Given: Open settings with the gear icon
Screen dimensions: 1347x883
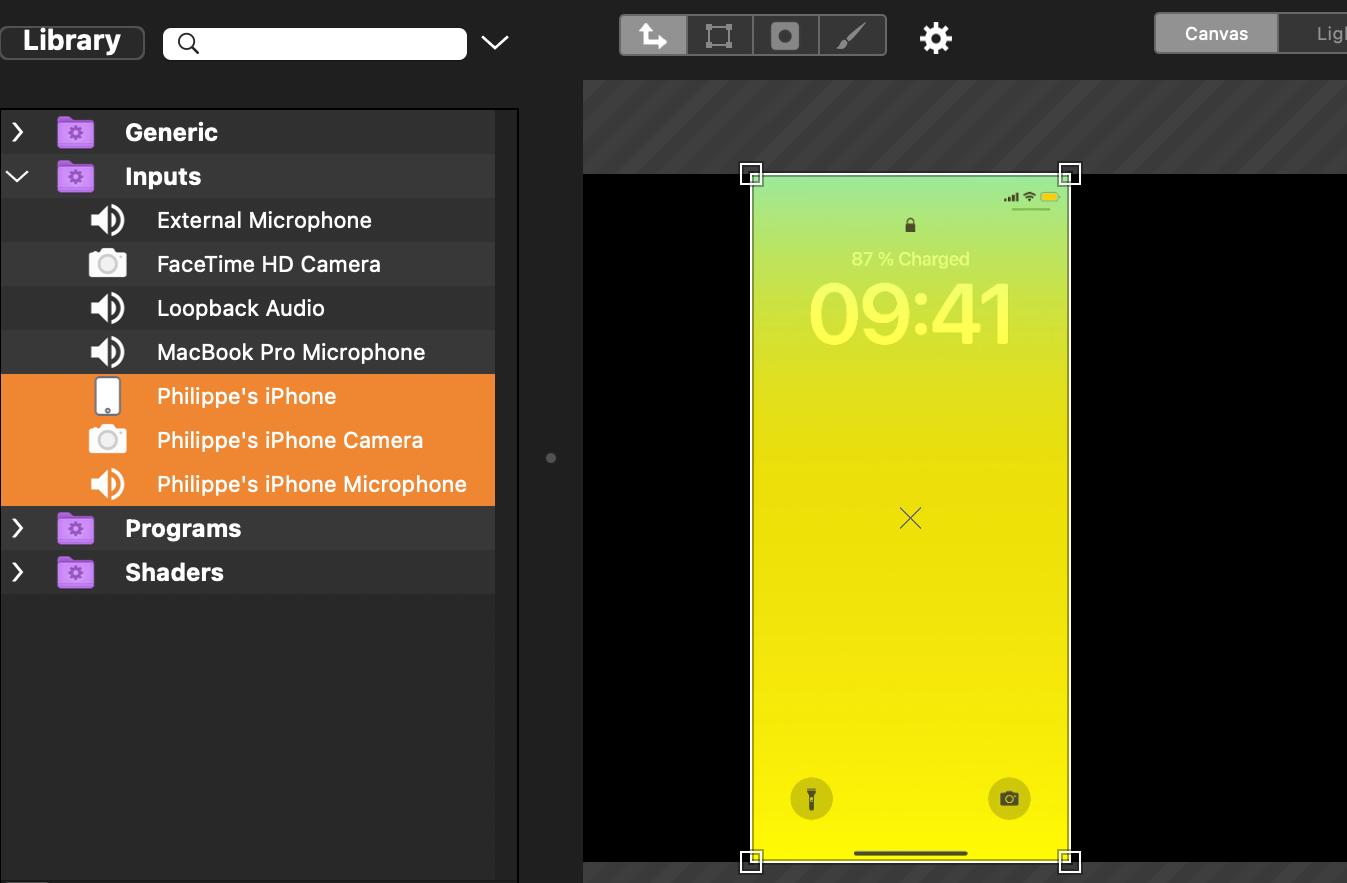Looking at the screenshot, I should point(935,38).
